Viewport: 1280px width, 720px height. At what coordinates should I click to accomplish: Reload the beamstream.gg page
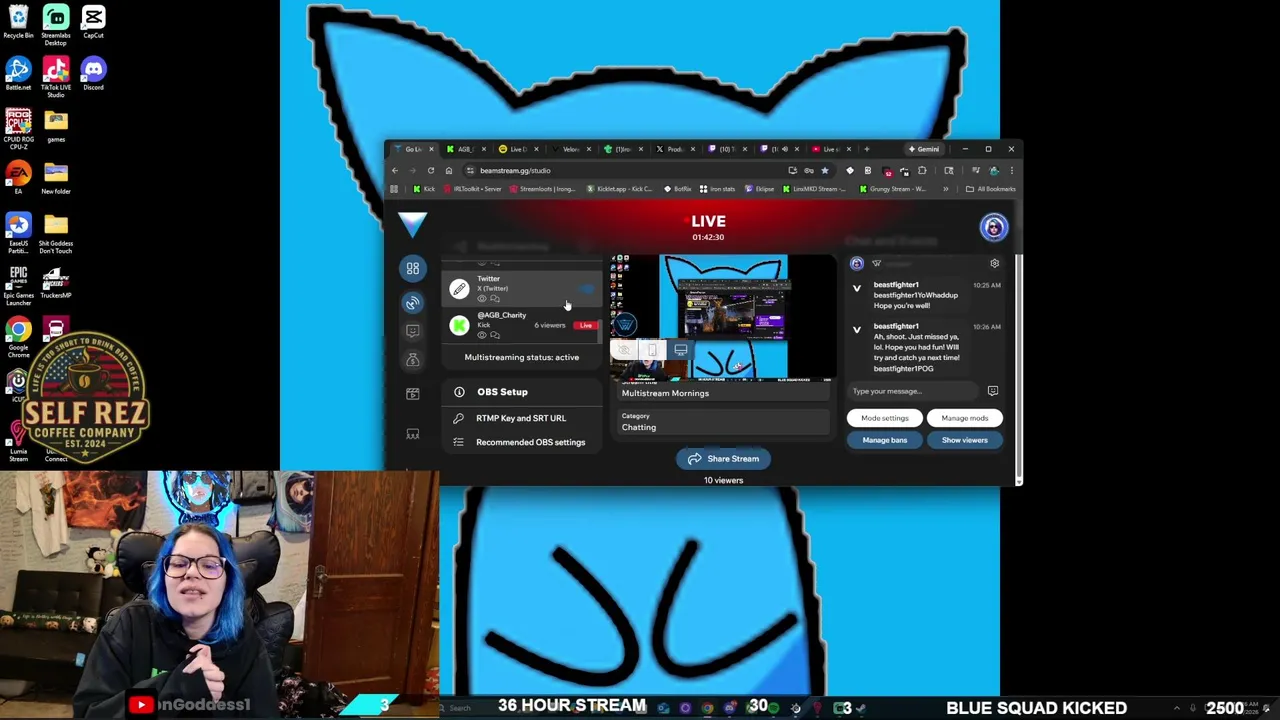(431, 170)
